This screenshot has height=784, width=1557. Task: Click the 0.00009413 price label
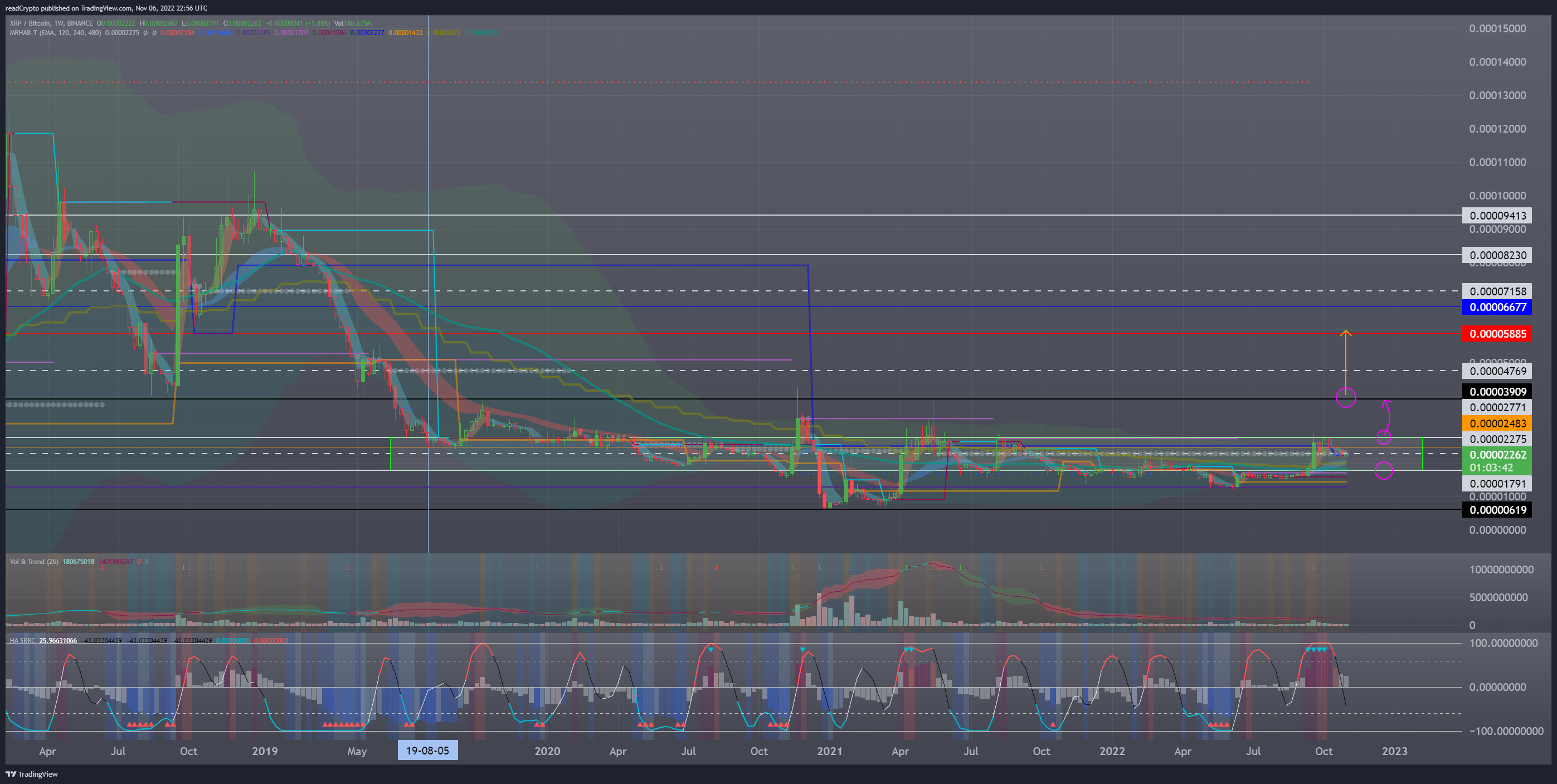1497,216
